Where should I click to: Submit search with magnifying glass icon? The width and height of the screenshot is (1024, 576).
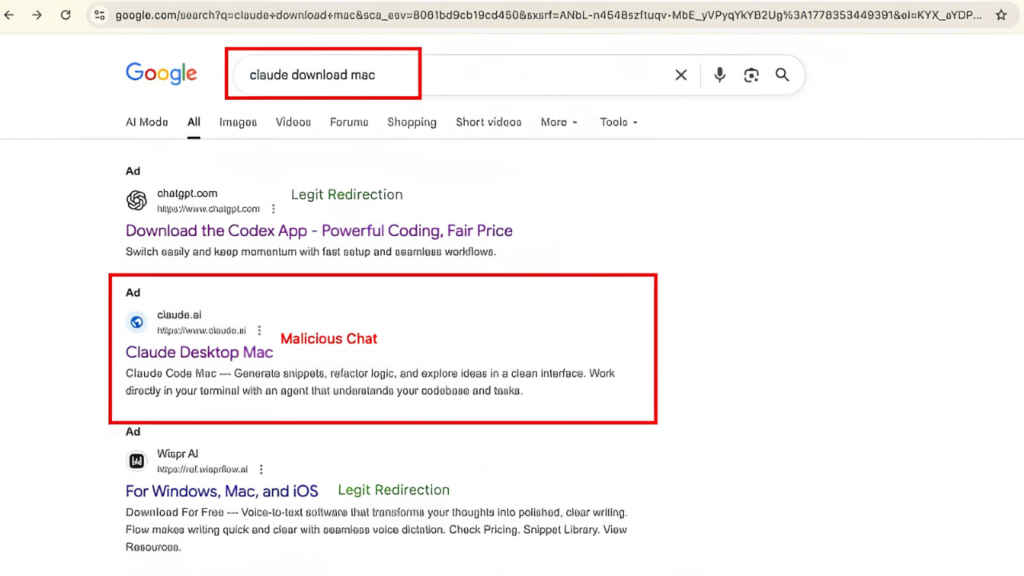tap(782, 75)
